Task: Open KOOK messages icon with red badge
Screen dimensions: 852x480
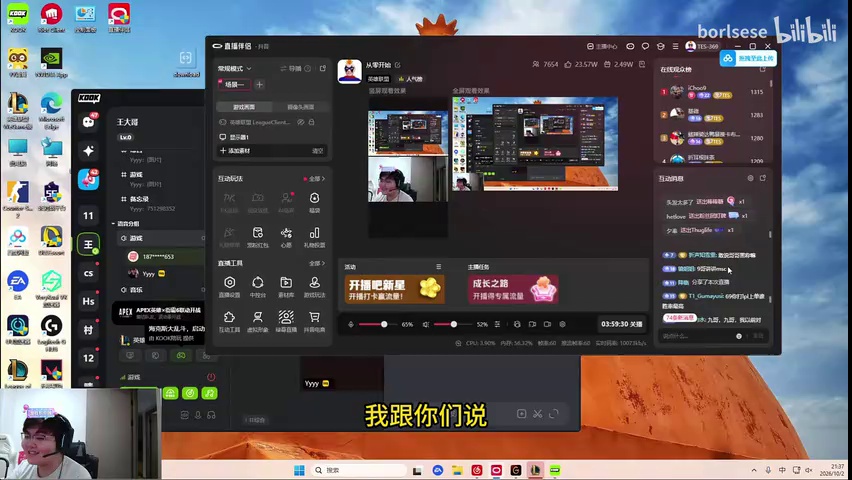Action: coord(88,122)
